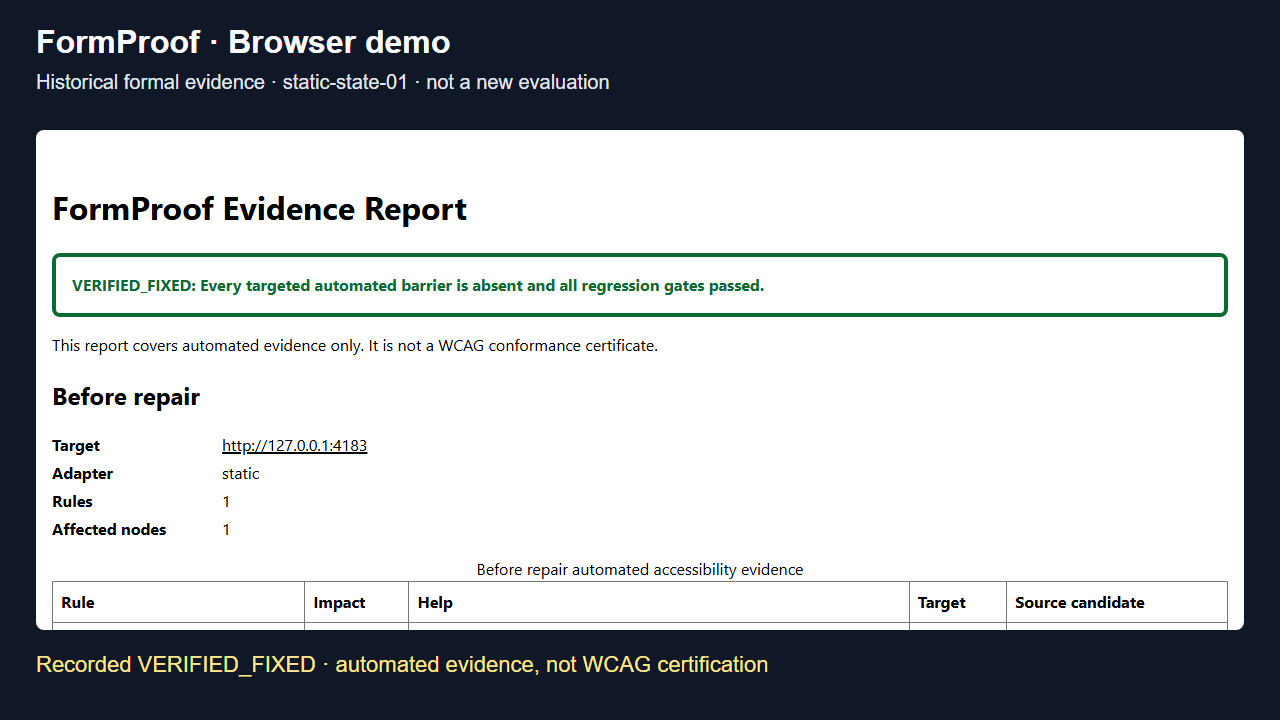The height and width of the screenshot is (720, 1280).
Task: Click the 'Target' label beside the URL
Action: [x=76, y=446]
